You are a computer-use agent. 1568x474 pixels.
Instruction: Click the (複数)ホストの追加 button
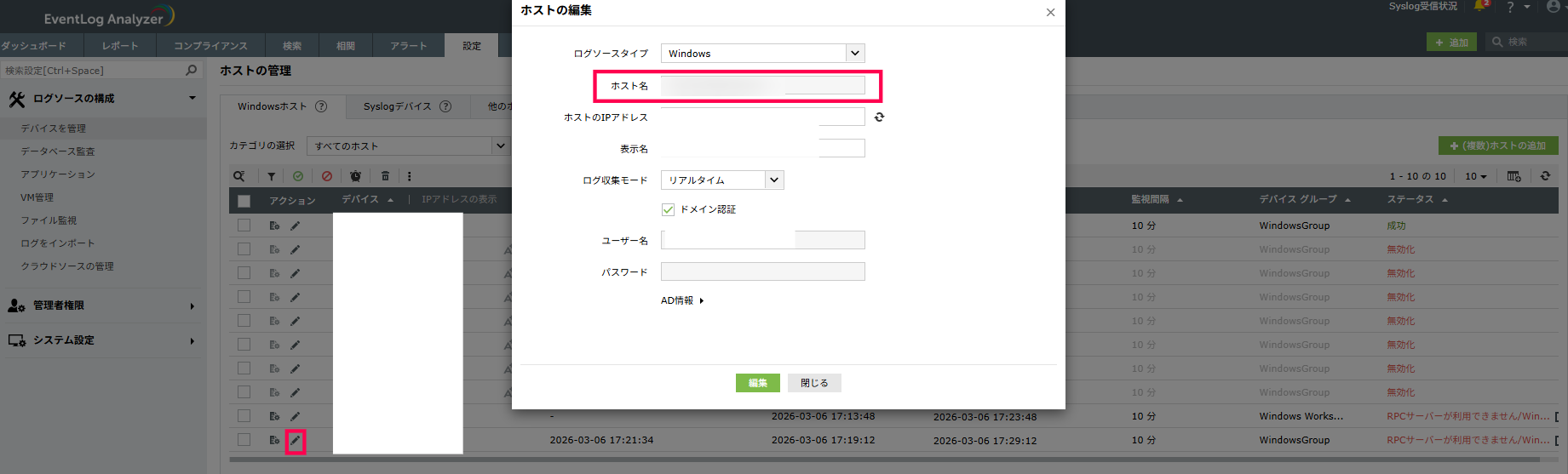(x=1498, y=146)
